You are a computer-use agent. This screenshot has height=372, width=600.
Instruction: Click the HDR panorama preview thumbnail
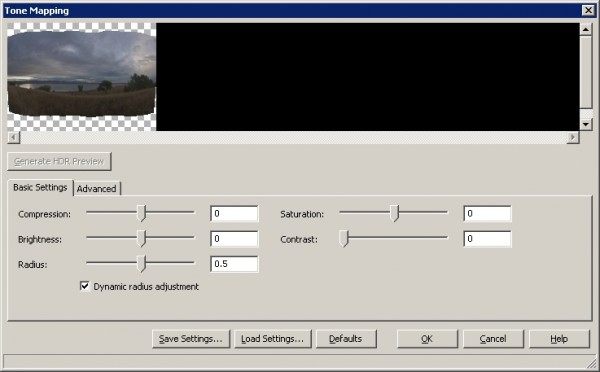82,77
